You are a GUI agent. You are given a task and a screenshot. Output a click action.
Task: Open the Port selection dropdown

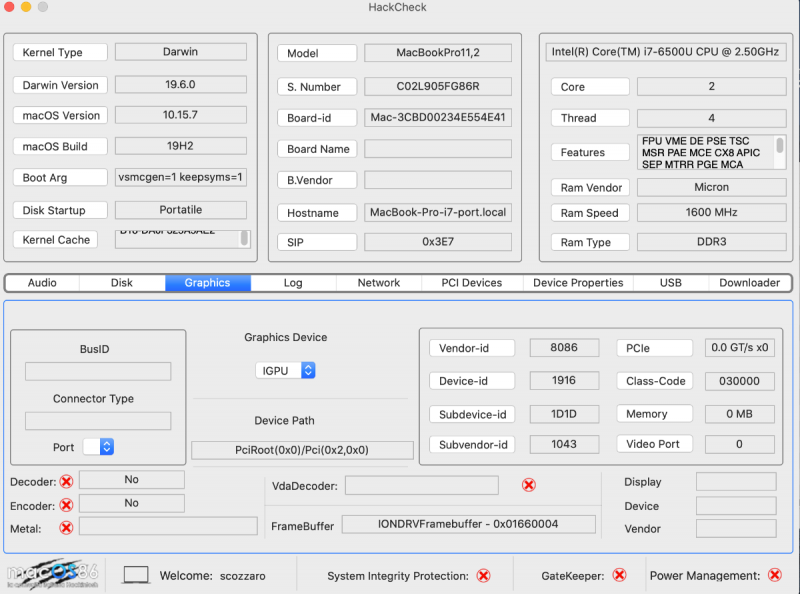point(98,447)
